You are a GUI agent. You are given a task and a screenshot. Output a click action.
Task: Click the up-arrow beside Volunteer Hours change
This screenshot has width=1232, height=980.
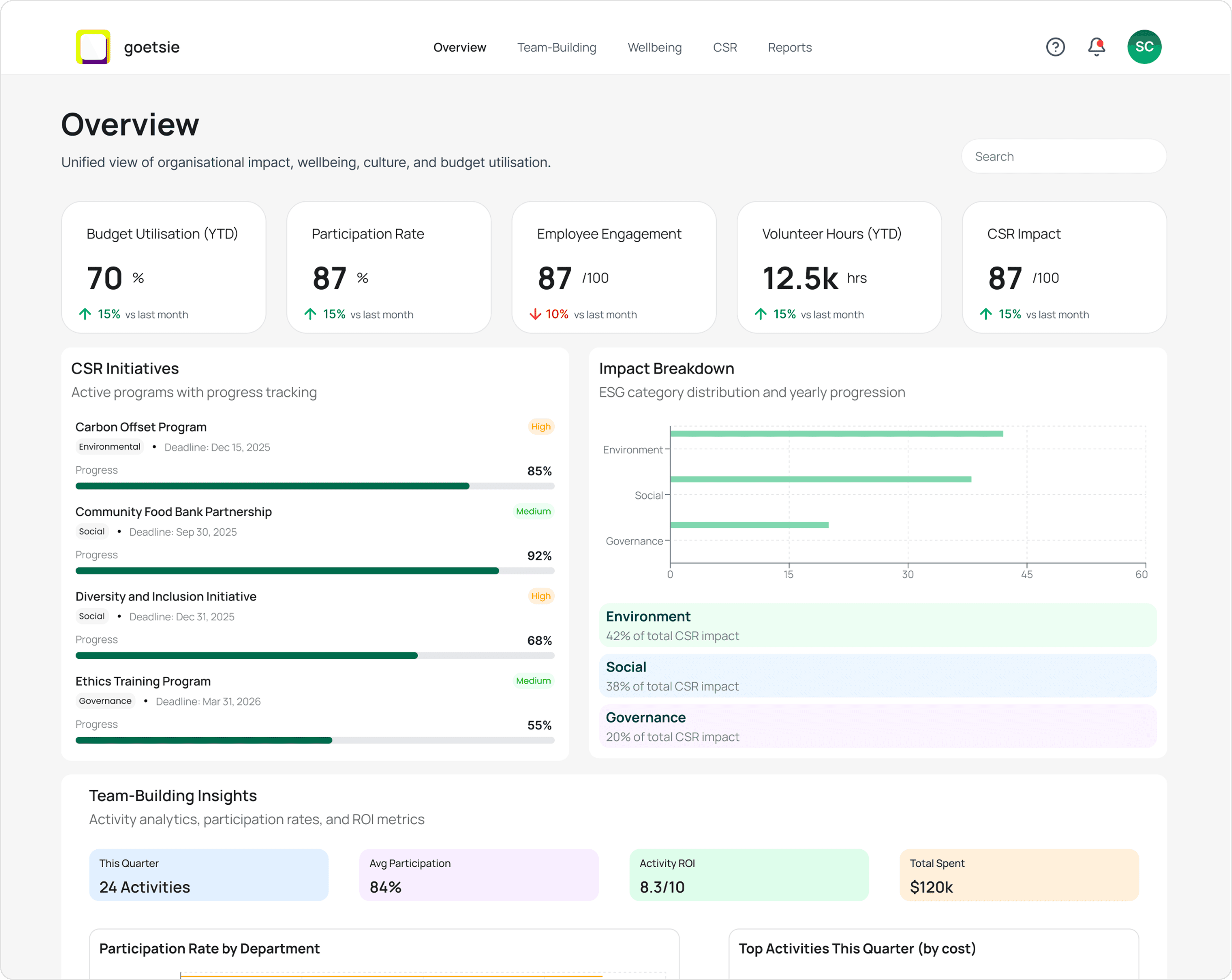click(761, 314)
